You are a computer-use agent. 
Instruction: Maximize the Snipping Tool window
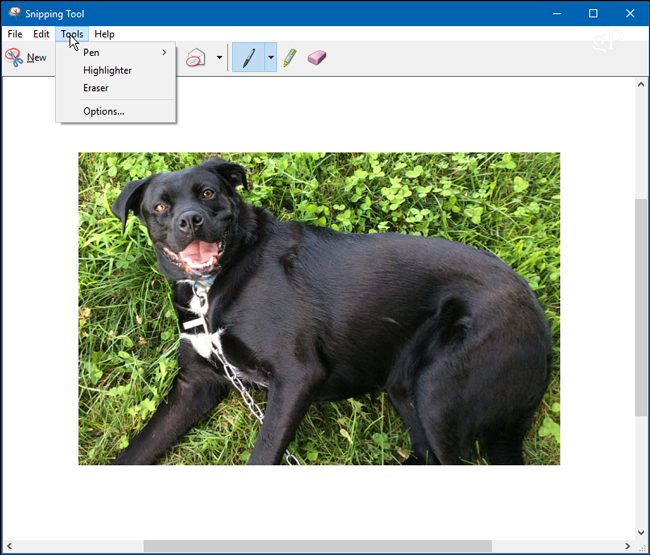[x=593, y=13]
